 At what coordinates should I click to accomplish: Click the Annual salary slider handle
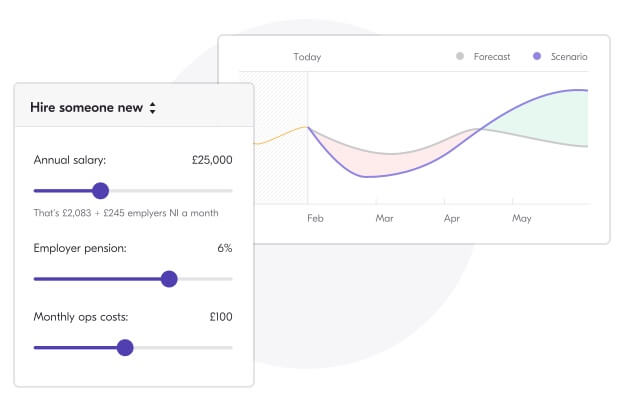pyautogui.click(x=100, y=191)
